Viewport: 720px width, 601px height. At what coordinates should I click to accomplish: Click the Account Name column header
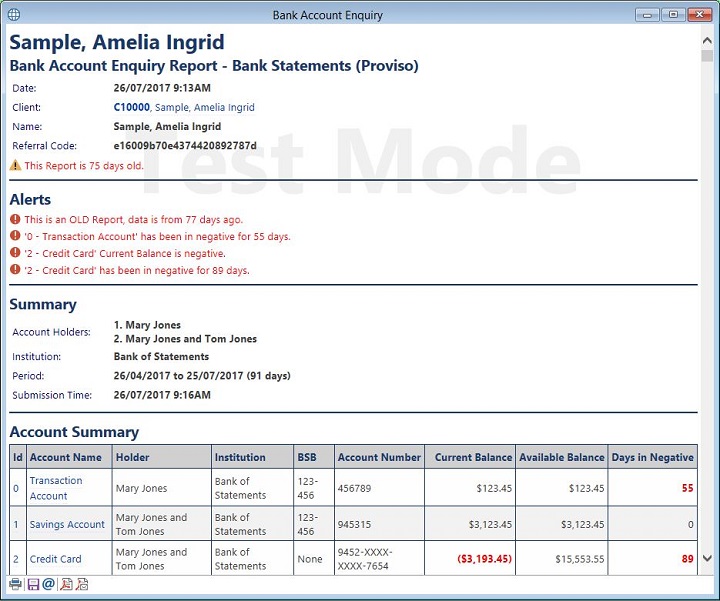click(x=66, y=457)
